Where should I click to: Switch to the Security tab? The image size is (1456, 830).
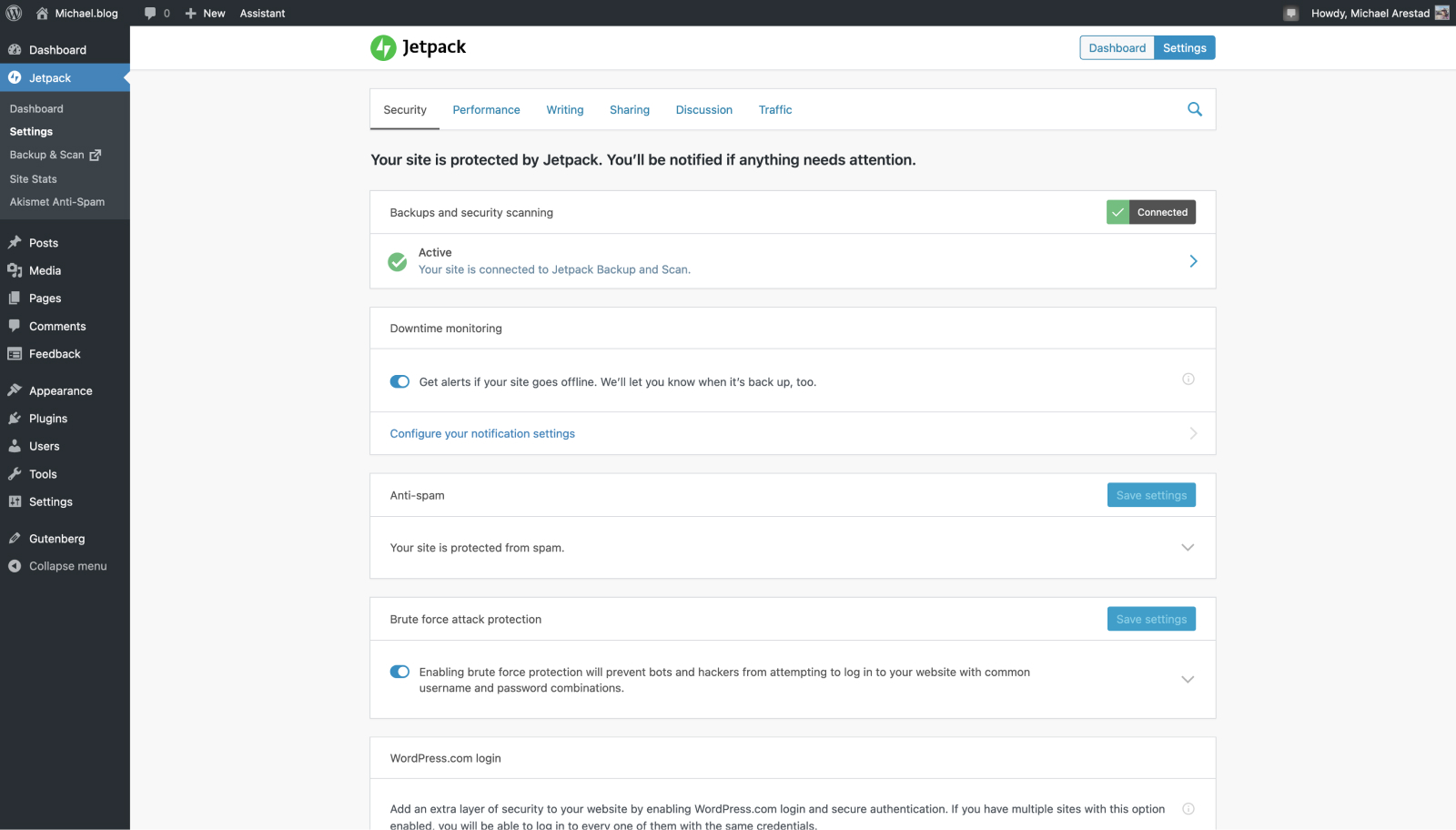(405, 109)
